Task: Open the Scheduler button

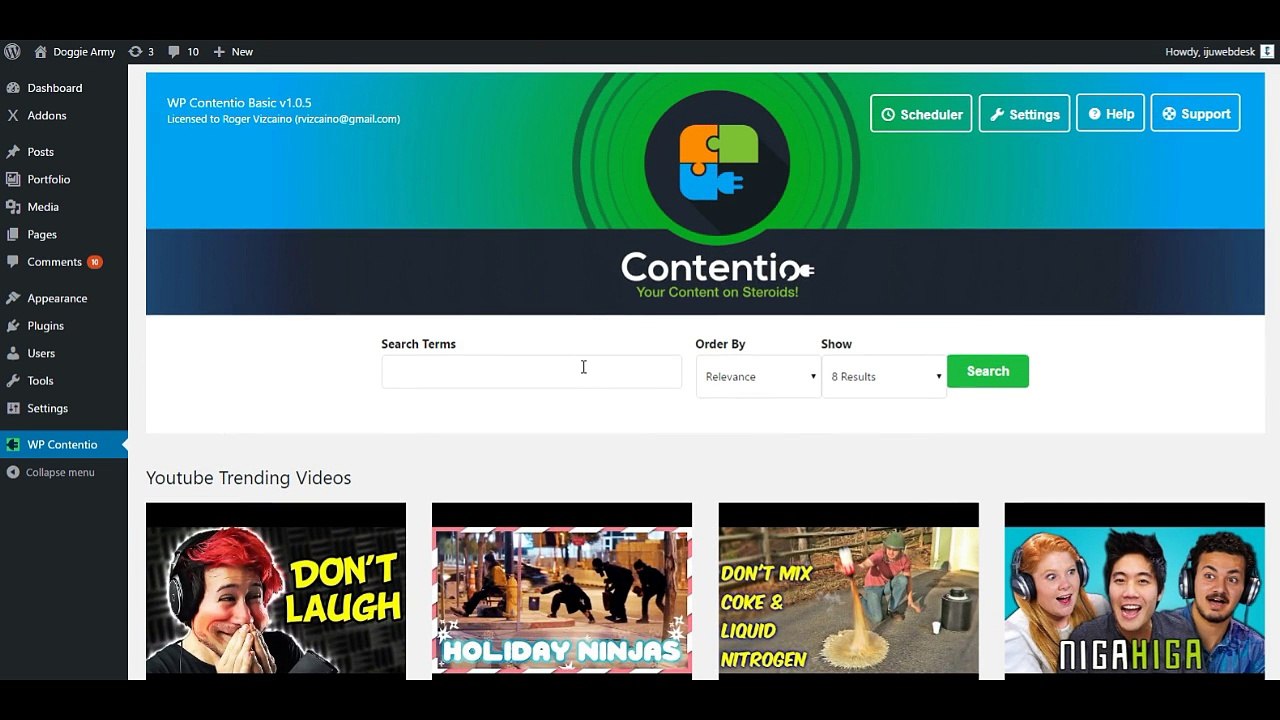Action: pos(921,114)
